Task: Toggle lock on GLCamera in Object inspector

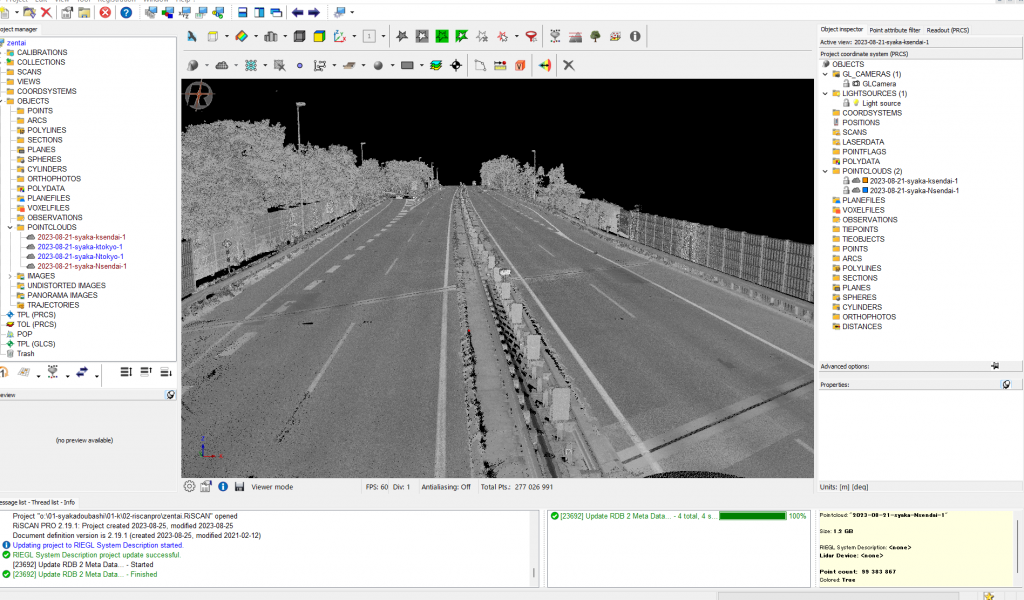Action: 846,84
